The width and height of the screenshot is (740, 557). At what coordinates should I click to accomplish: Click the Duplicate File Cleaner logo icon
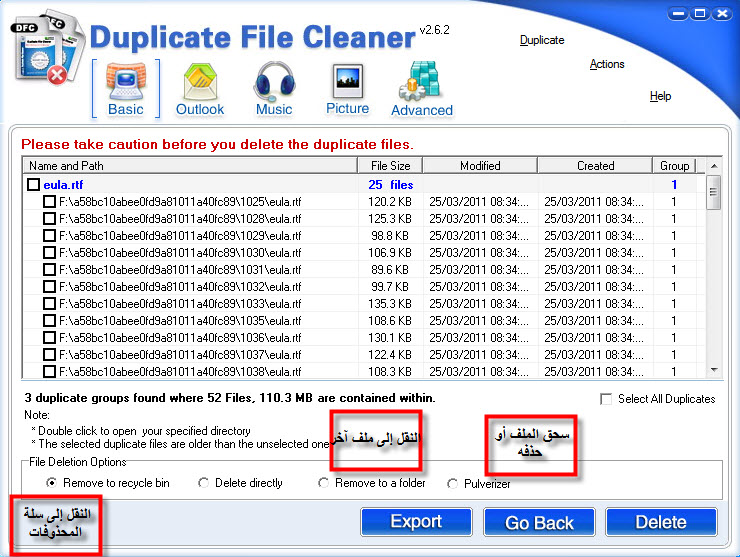[47, 45]
